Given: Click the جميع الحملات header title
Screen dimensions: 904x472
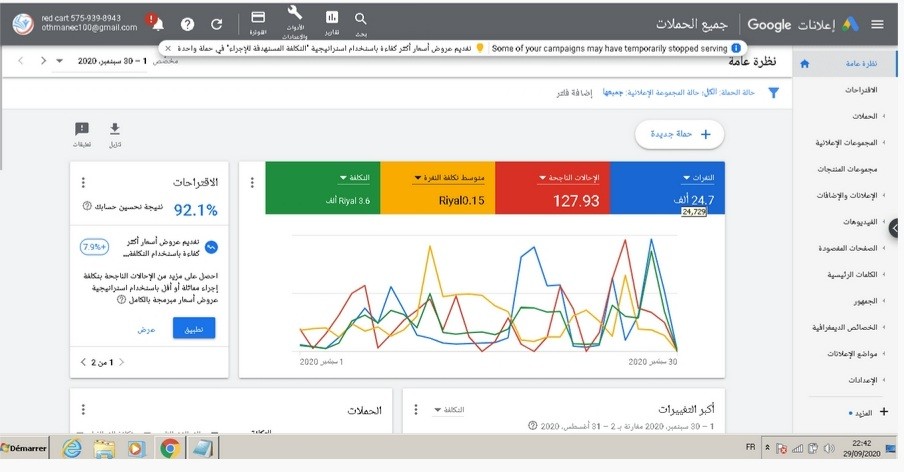Looking at the screenshot, I should pos(691,24).
